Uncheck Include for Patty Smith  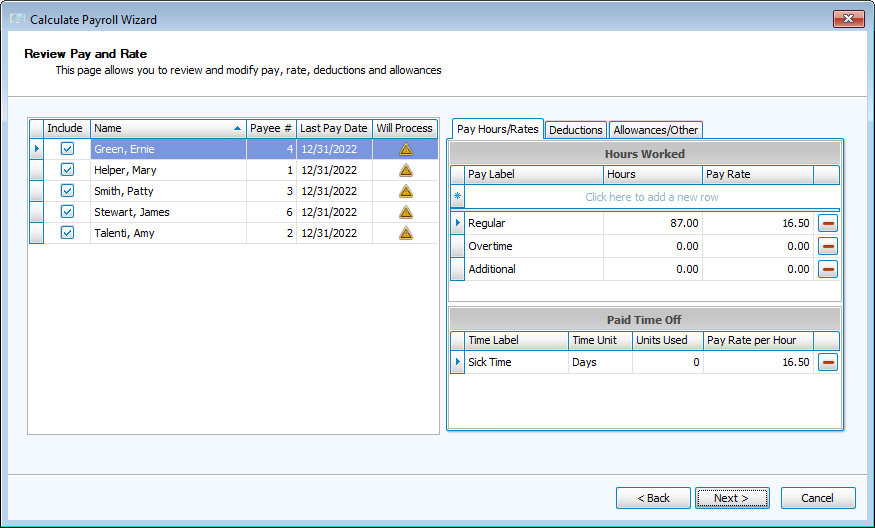[67, 191]
